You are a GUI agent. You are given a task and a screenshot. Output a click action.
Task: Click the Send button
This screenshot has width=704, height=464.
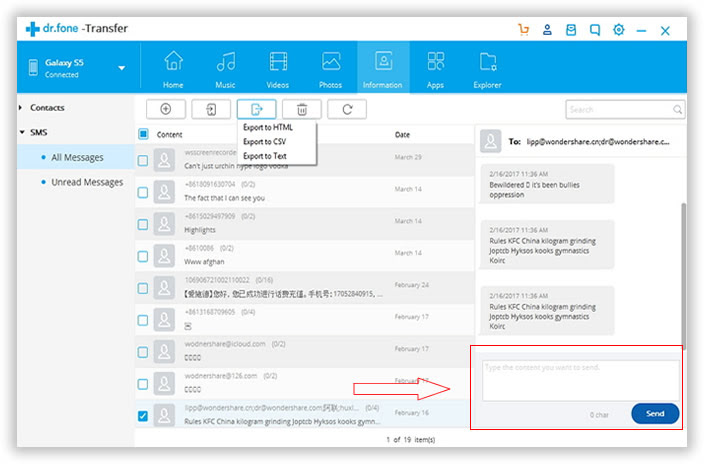[655, 414]
